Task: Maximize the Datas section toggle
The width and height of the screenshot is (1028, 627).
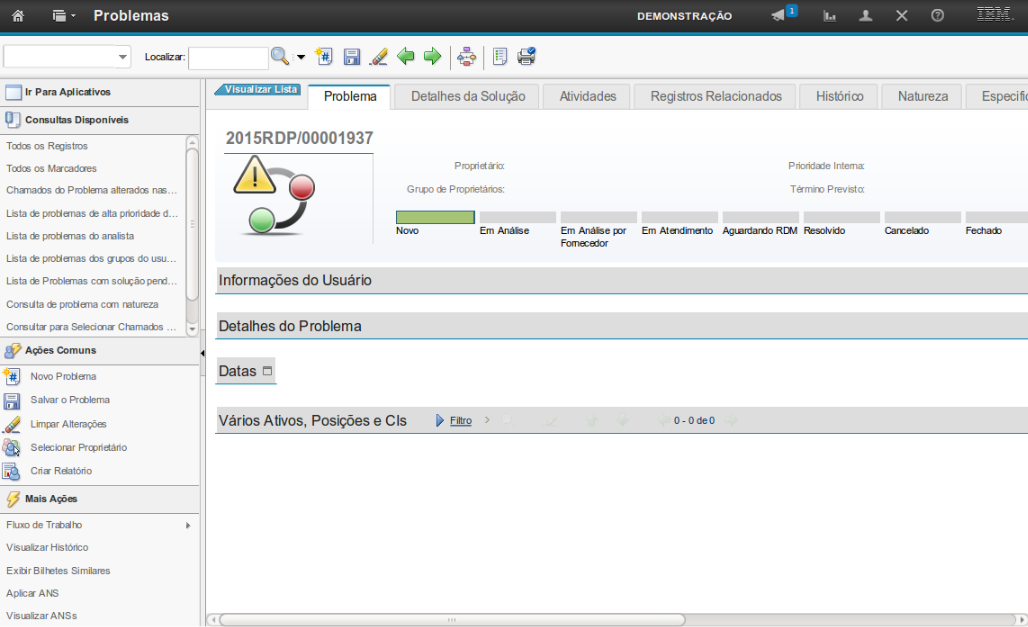Action: point(267,371)
